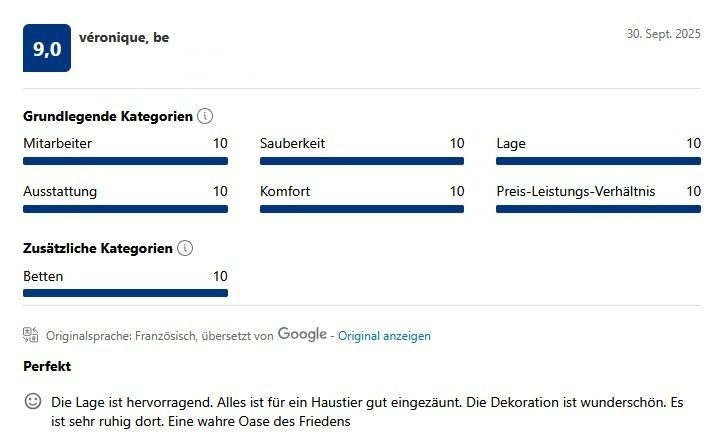Click the Lage rating bar
This screenshot has height=439, width=721.
click(598, 160)
